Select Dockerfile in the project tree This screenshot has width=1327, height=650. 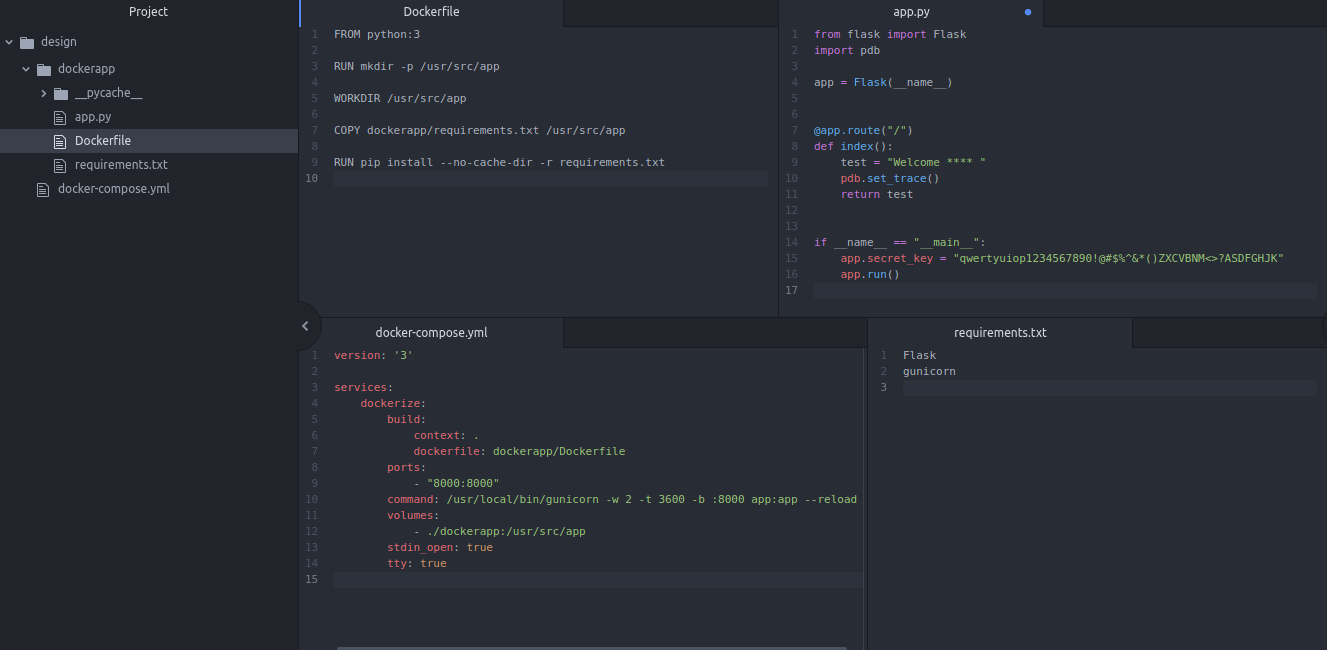103,141
